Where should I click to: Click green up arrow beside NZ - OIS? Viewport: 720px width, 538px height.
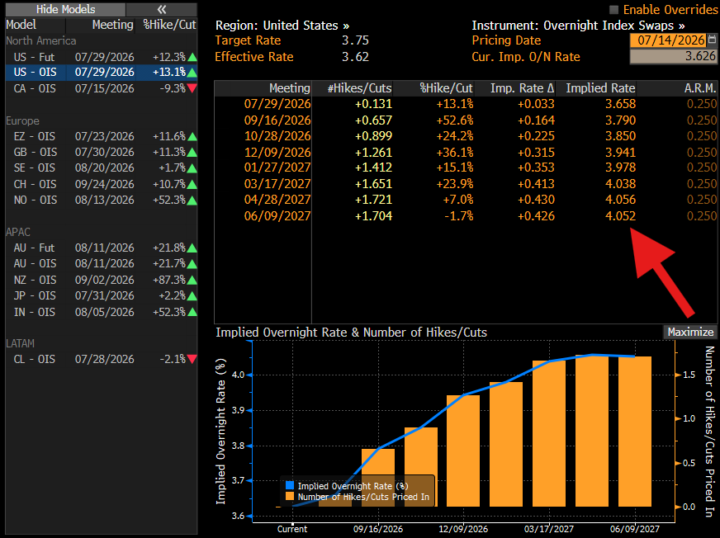pyautogui.click(x=192, y=280)
